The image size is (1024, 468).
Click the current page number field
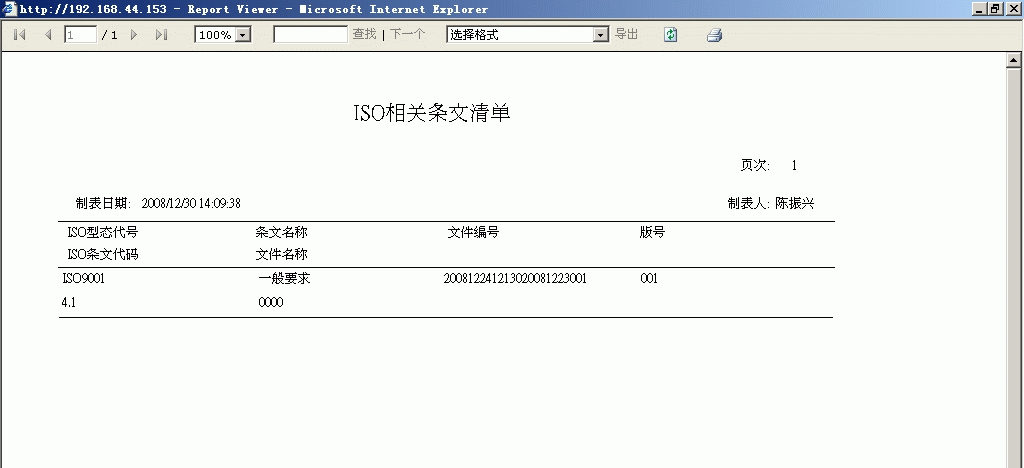80,35
